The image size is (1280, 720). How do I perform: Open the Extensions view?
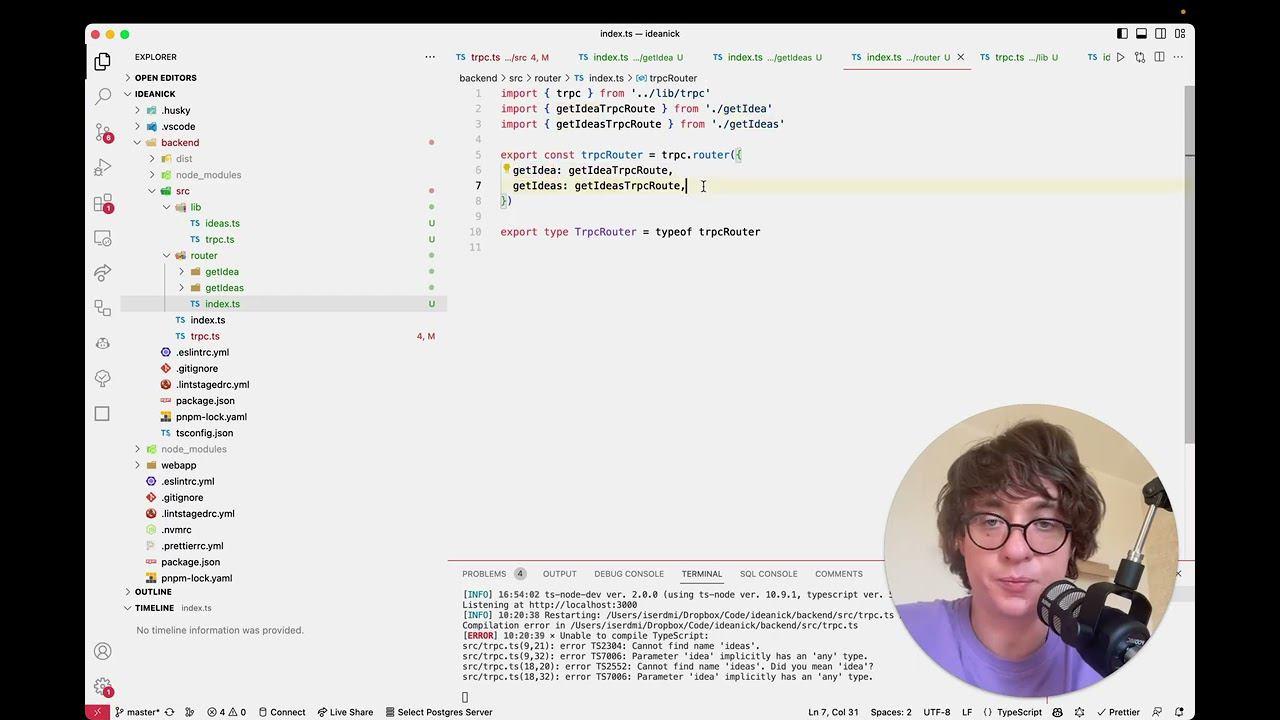(102, 203)
